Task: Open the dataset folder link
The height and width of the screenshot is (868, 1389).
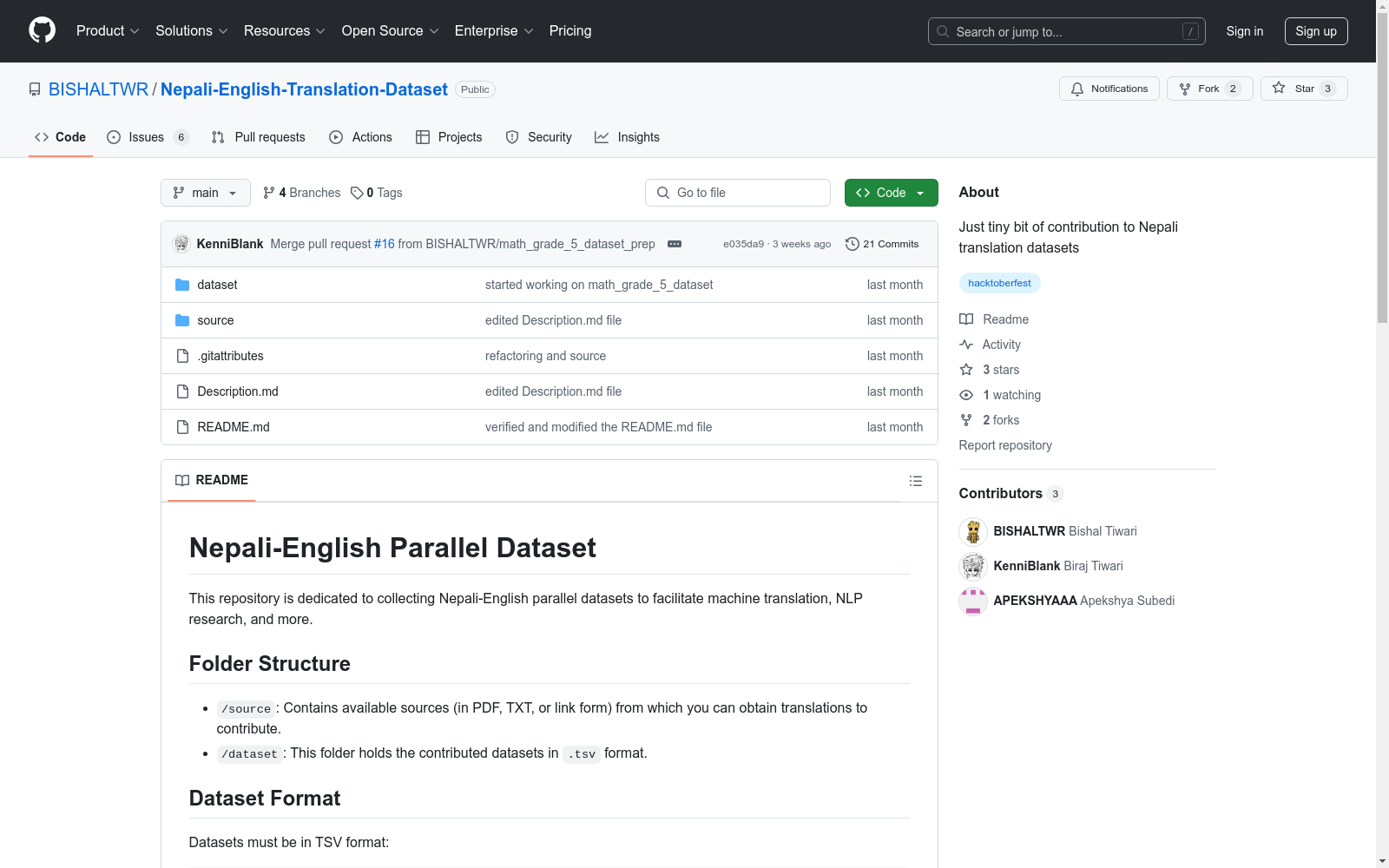Action: (x=217, y=285)
